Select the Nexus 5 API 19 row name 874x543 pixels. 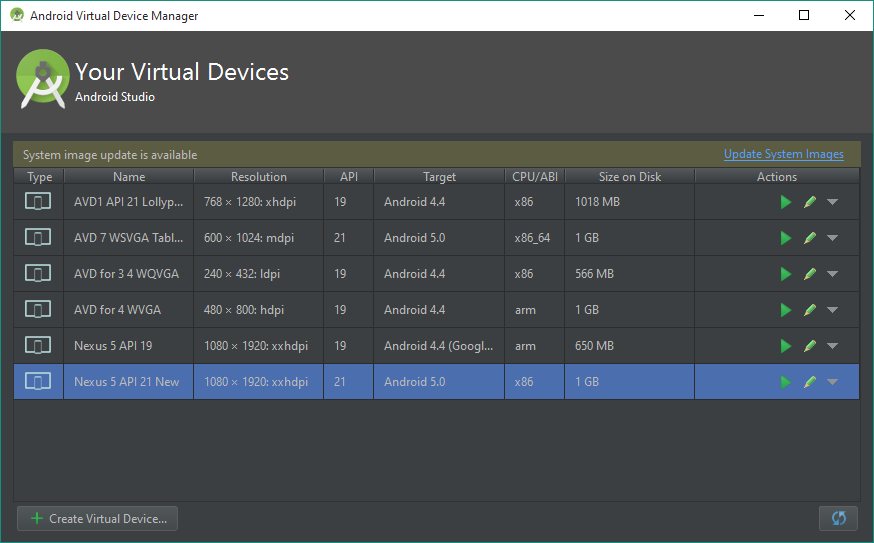(129, 346)
